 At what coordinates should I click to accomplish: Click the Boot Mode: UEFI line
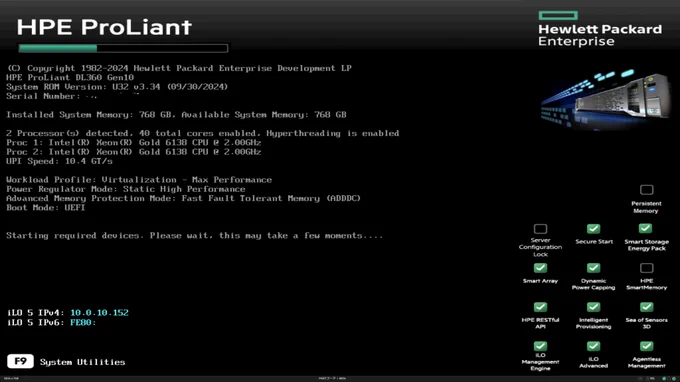pos(46,208)
